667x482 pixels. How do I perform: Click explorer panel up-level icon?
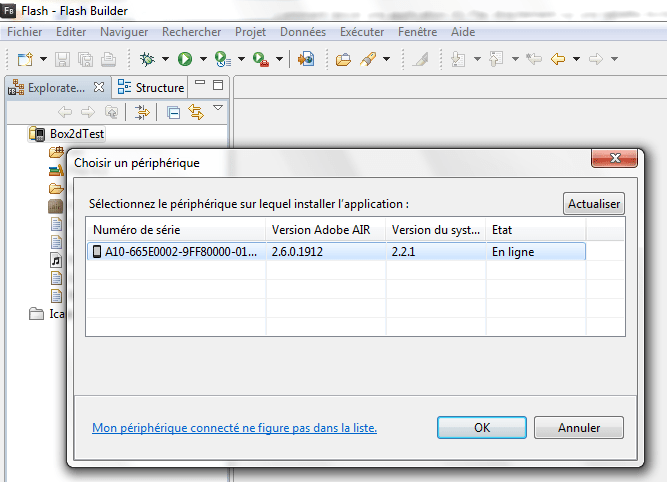[x=111, y=112]
